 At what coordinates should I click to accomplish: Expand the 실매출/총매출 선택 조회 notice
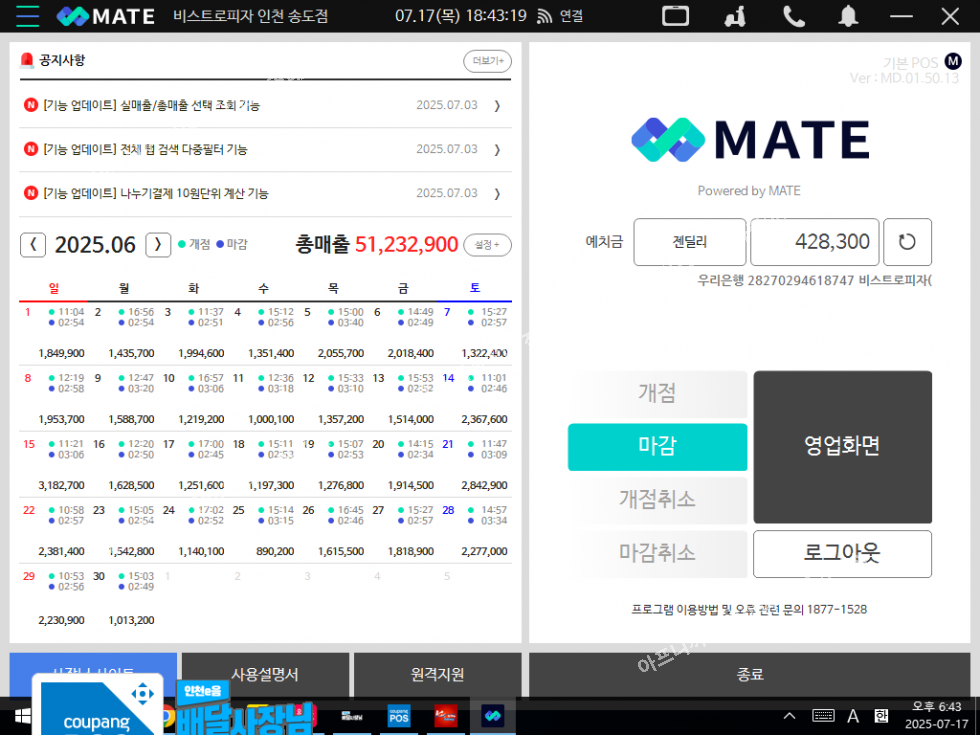coord(497,105)
